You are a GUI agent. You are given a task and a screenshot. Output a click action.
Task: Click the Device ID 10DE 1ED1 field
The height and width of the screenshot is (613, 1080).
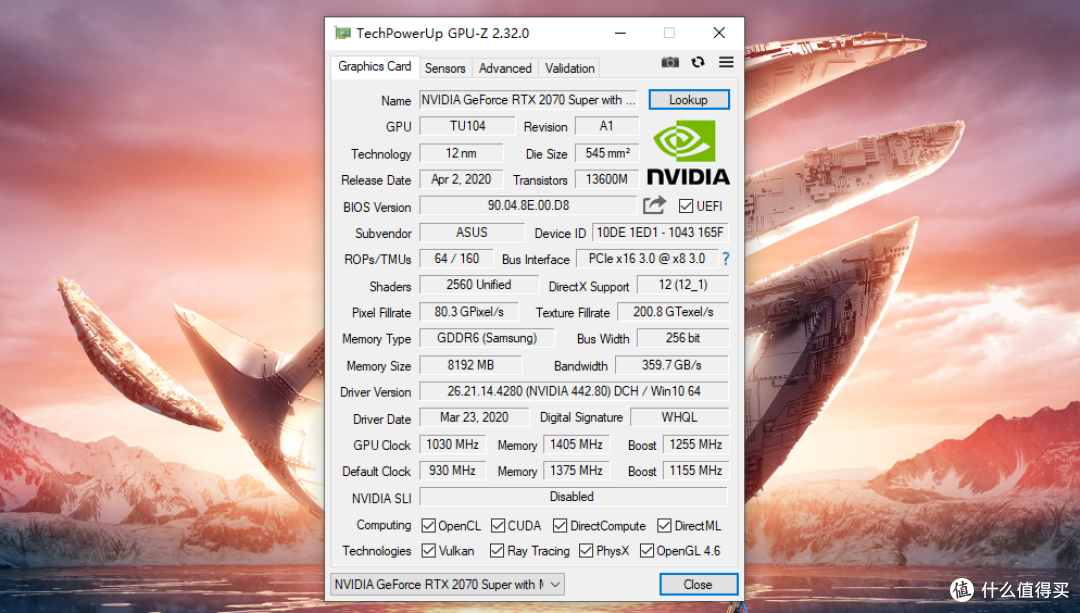coord(660,232)
